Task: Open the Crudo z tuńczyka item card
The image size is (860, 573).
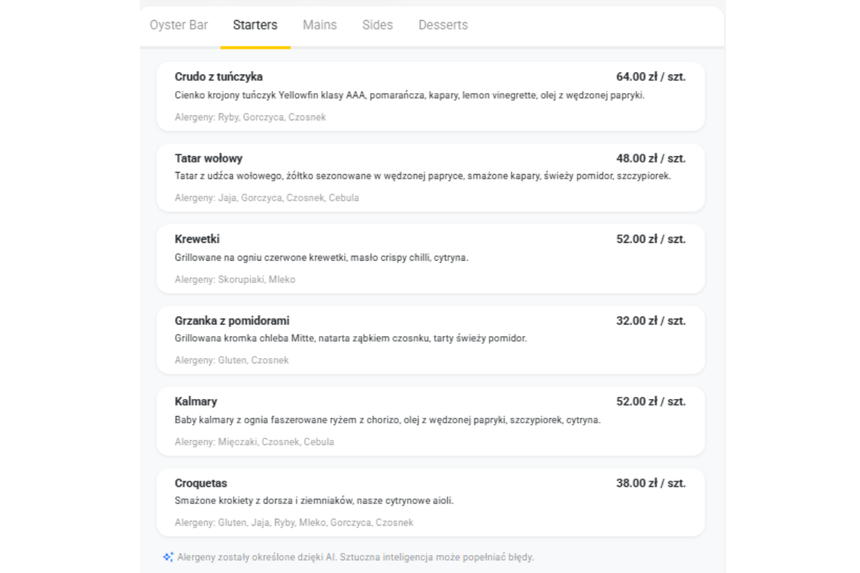Action: point(431,97)
